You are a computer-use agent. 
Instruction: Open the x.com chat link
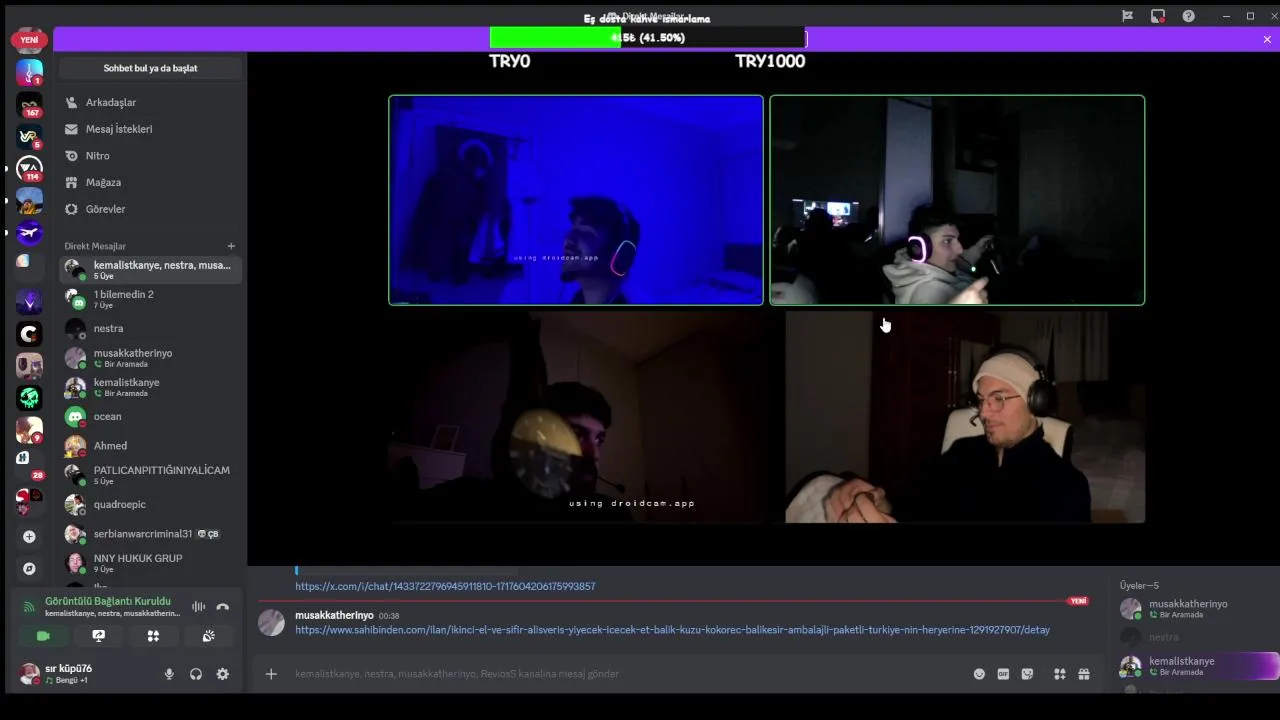445,586
